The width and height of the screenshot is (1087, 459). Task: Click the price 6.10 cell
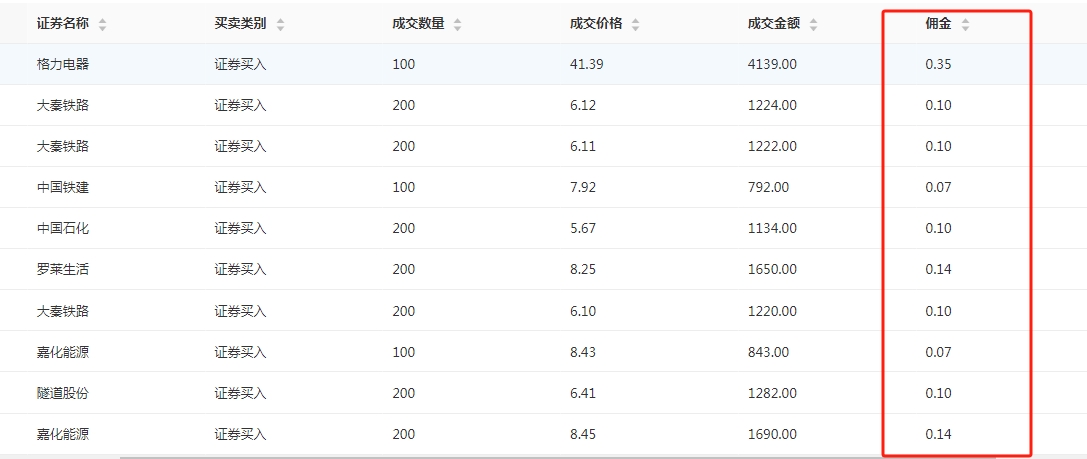click(583, 311)
